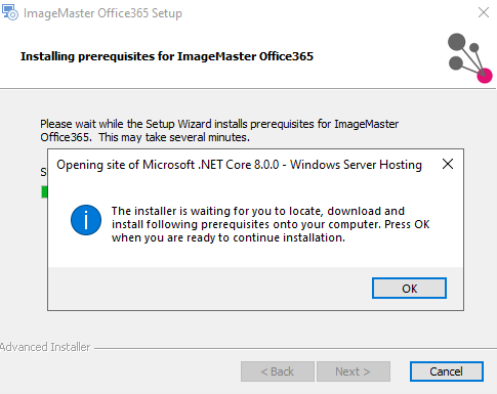Viewport: 497px width, 394px height.
Task: Click the partially hidden status label
Action: [x=44, y=172]
